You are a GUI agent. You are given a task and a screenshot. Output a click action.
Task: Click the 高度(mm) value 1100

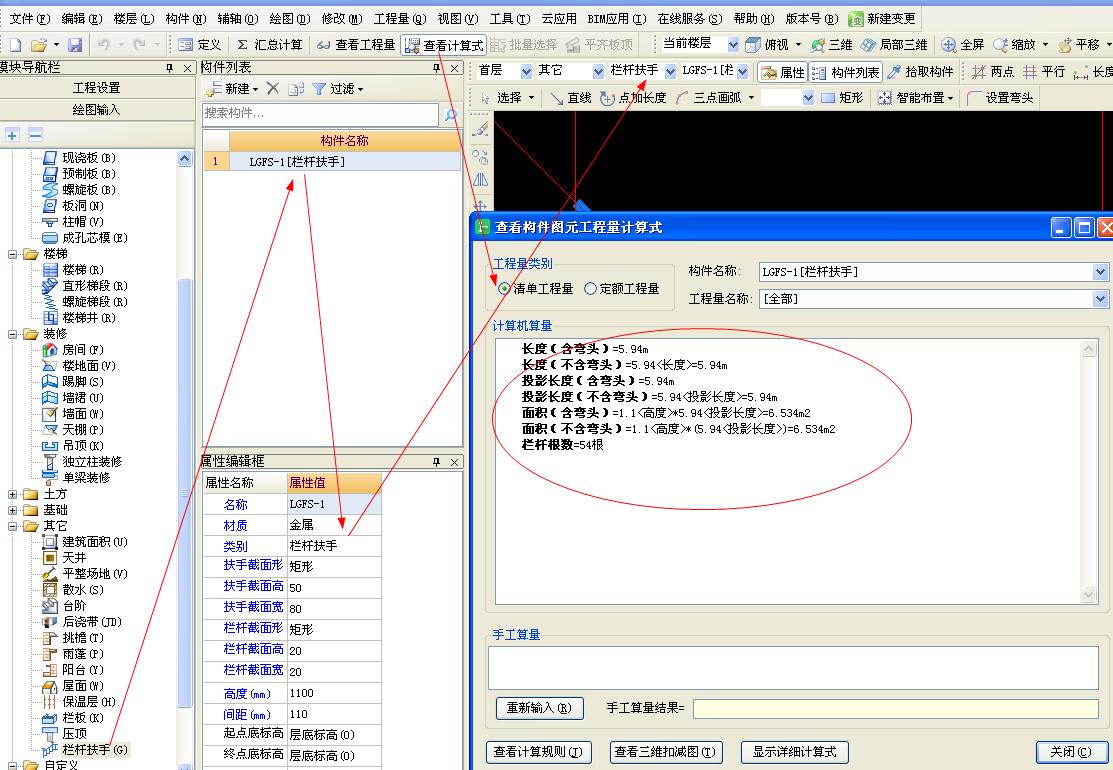pyautogui.click(x=334, y=693)
